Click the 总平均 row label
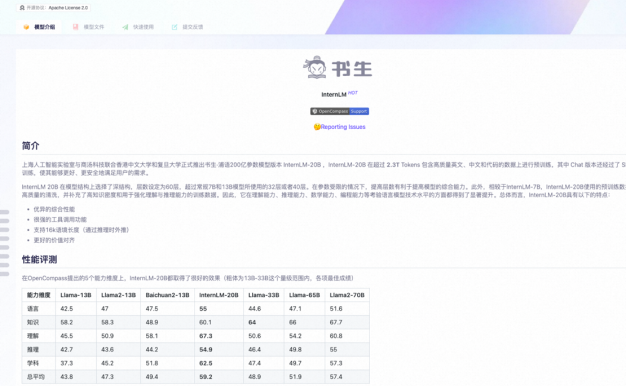Screen dimensions: 626x386 [x=36, y=376]
